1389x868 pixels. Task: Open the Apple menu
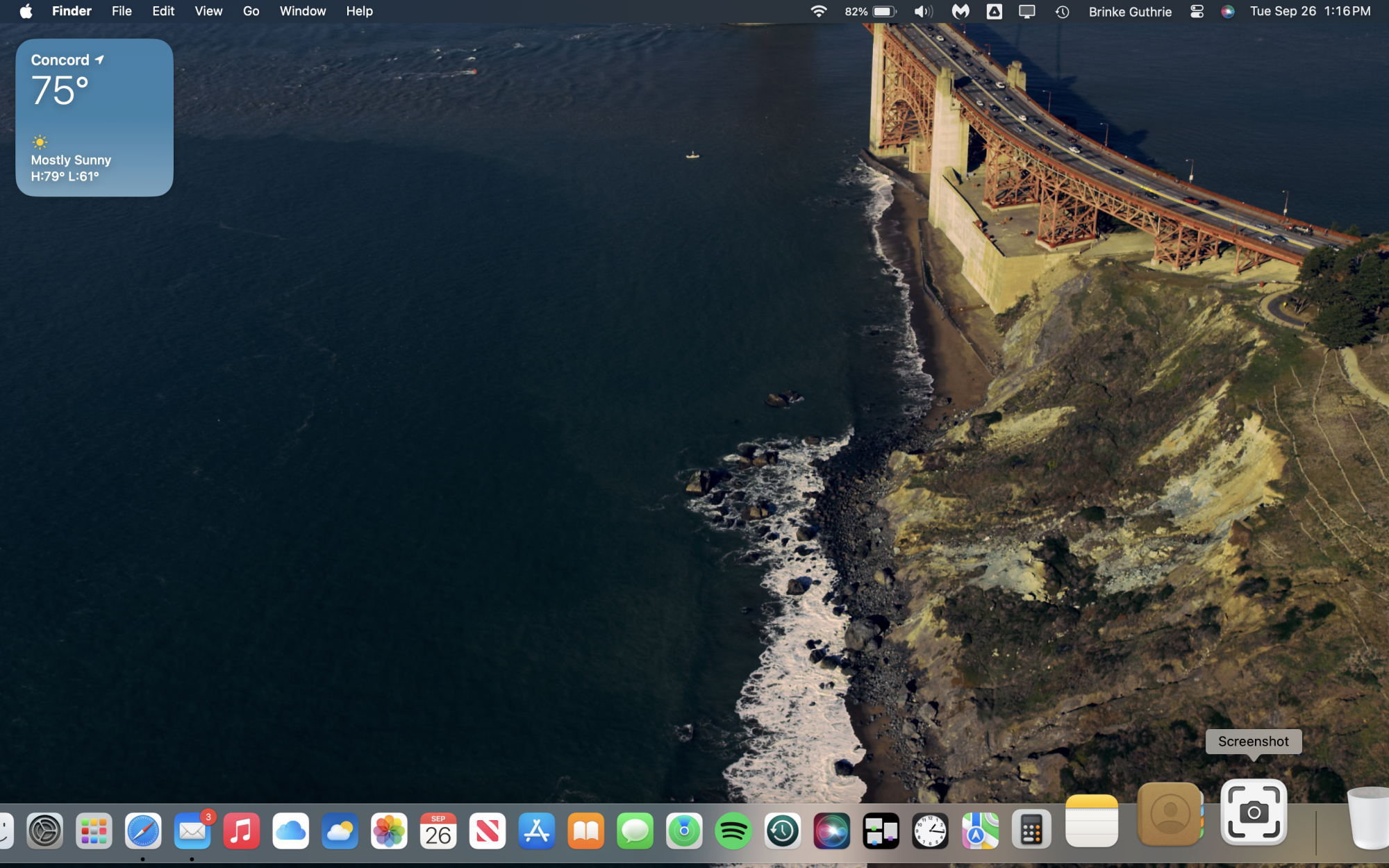click(26, 11)
